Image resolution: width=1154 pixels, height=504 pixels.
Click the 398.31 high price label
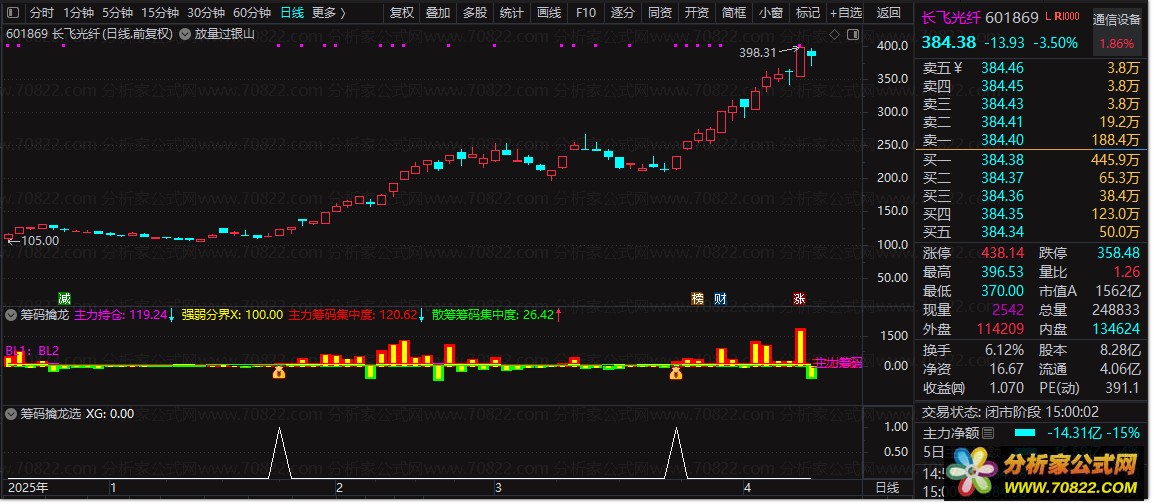click(x=757, y=52)
